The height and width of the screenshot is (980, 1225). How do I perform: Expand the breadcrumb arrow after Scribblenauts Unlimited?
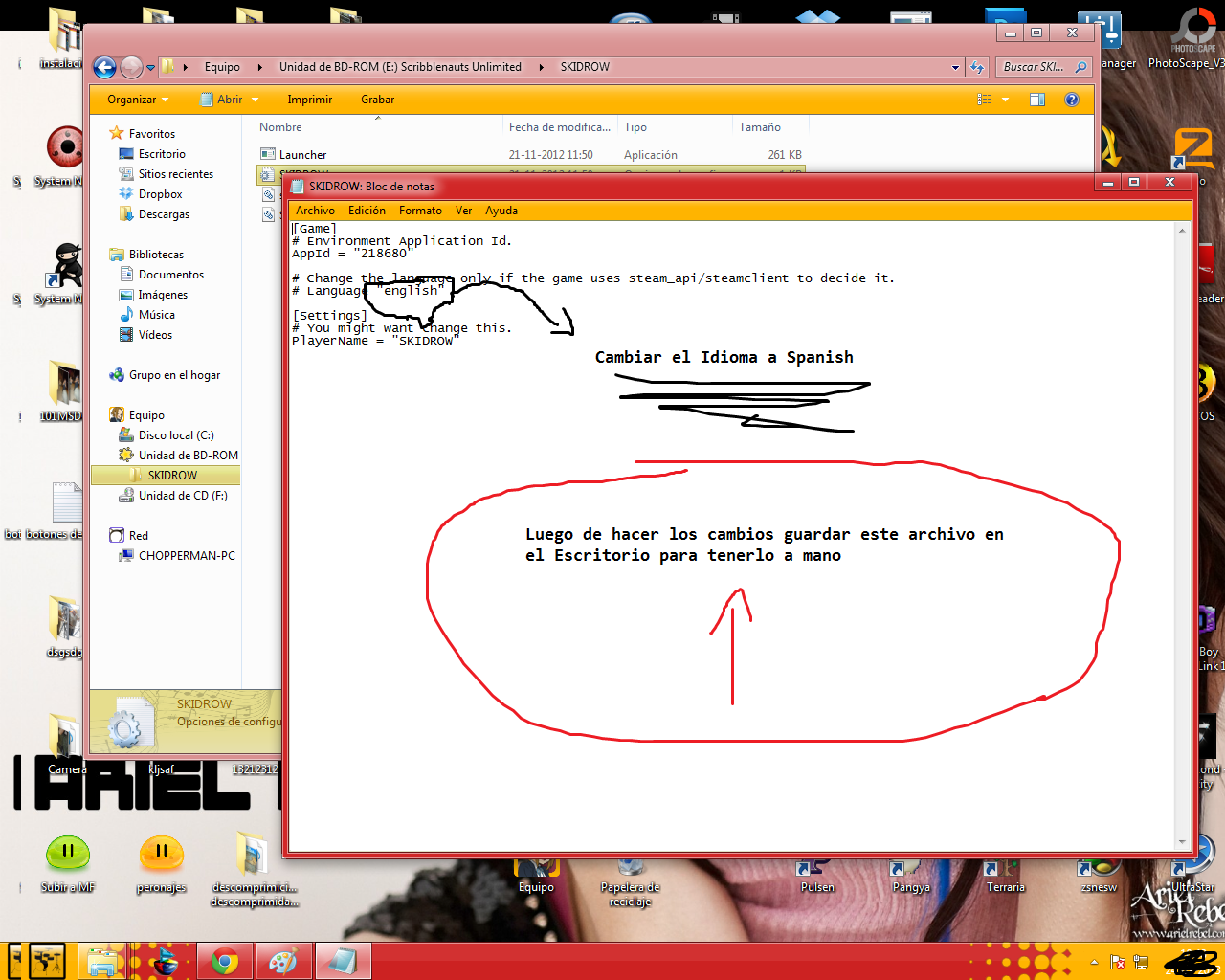point(542,67)
